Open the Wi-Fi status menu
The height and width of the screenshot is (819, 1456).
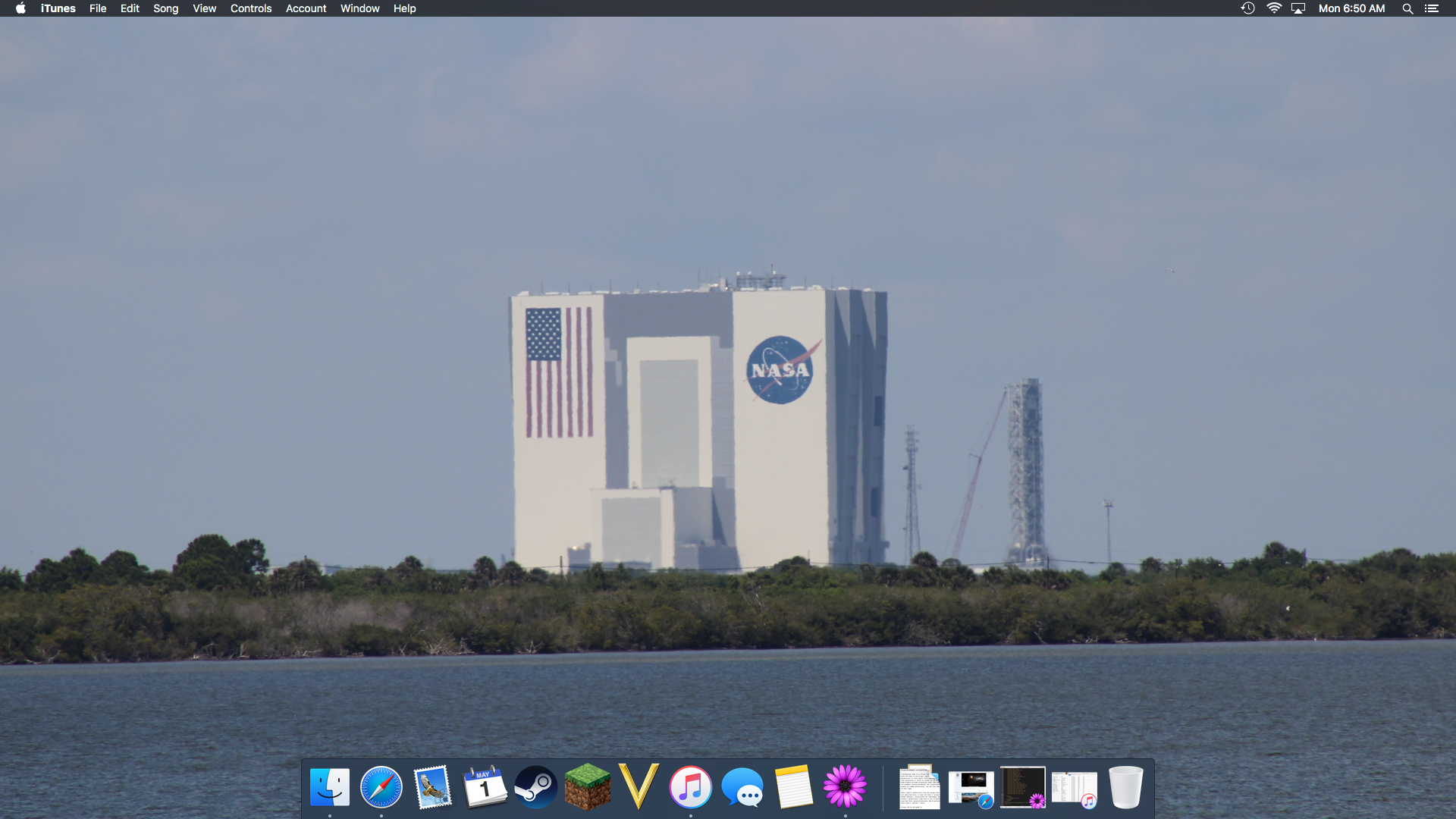1274,8
